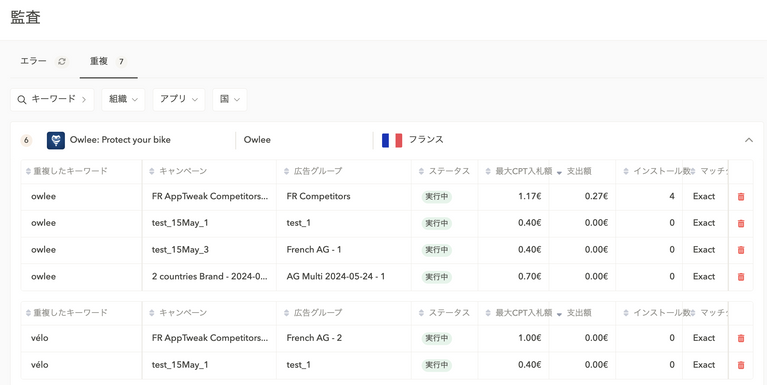Collapse the Owlee: Protect your bike group

(x=748, y=140)
